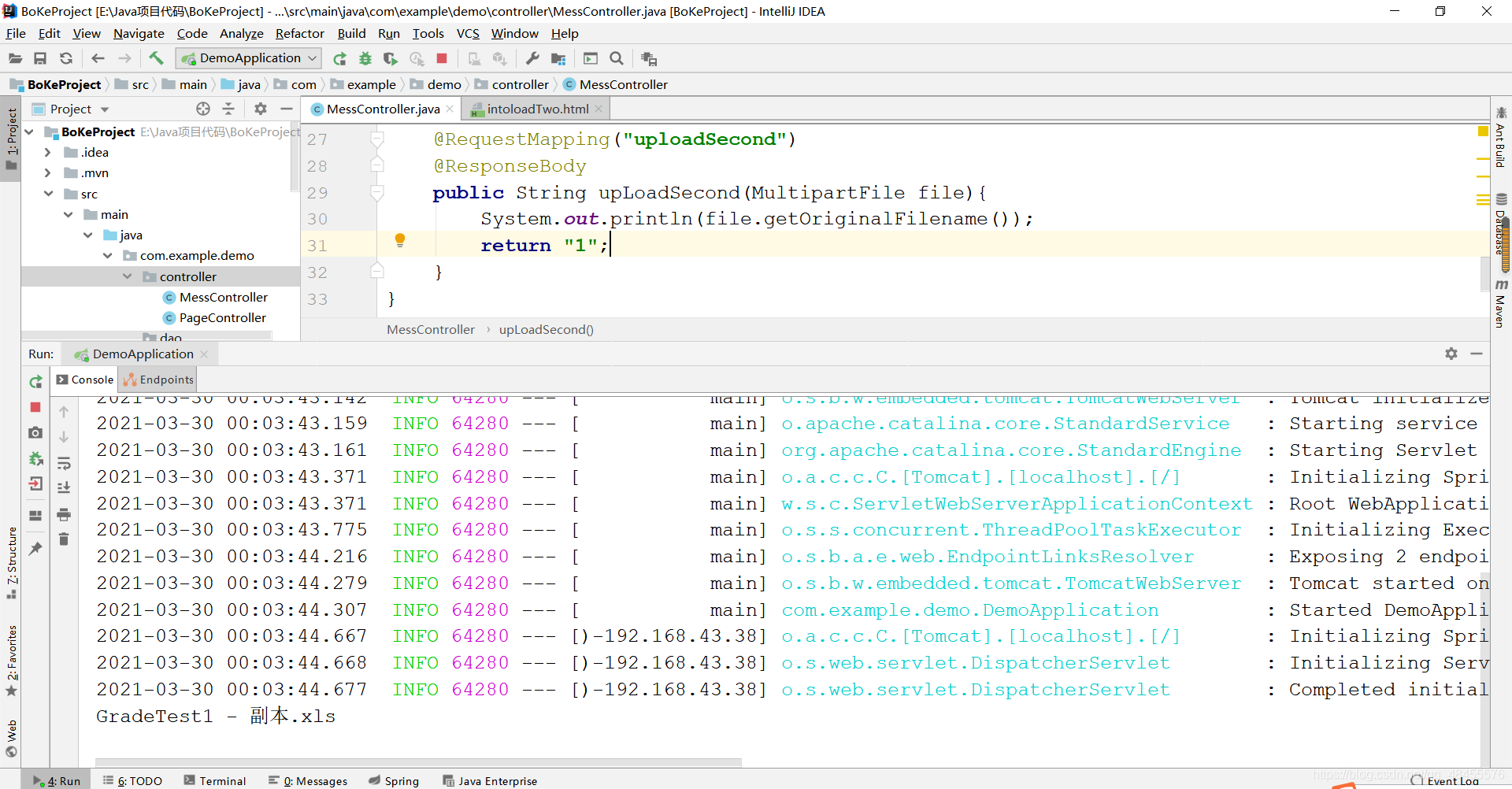
Task: Print console output icon
Action: (64, 514)
